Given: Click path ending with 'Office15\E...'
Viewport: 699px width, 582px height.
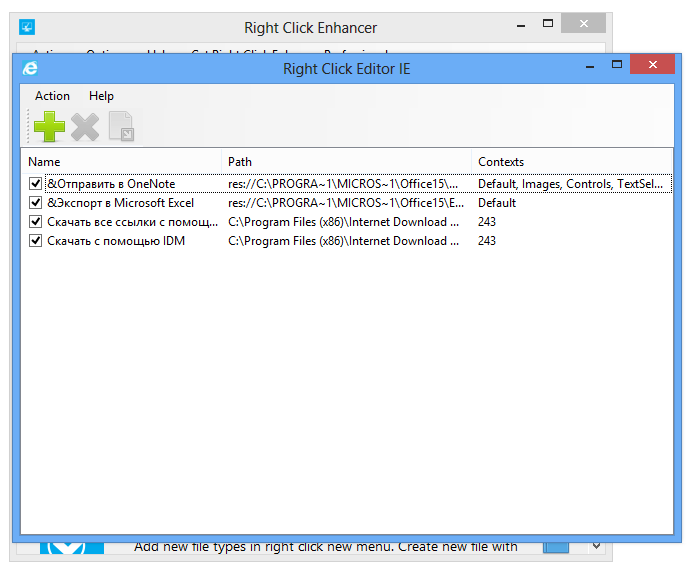Looking at the screenshot, I should (346, 203).
